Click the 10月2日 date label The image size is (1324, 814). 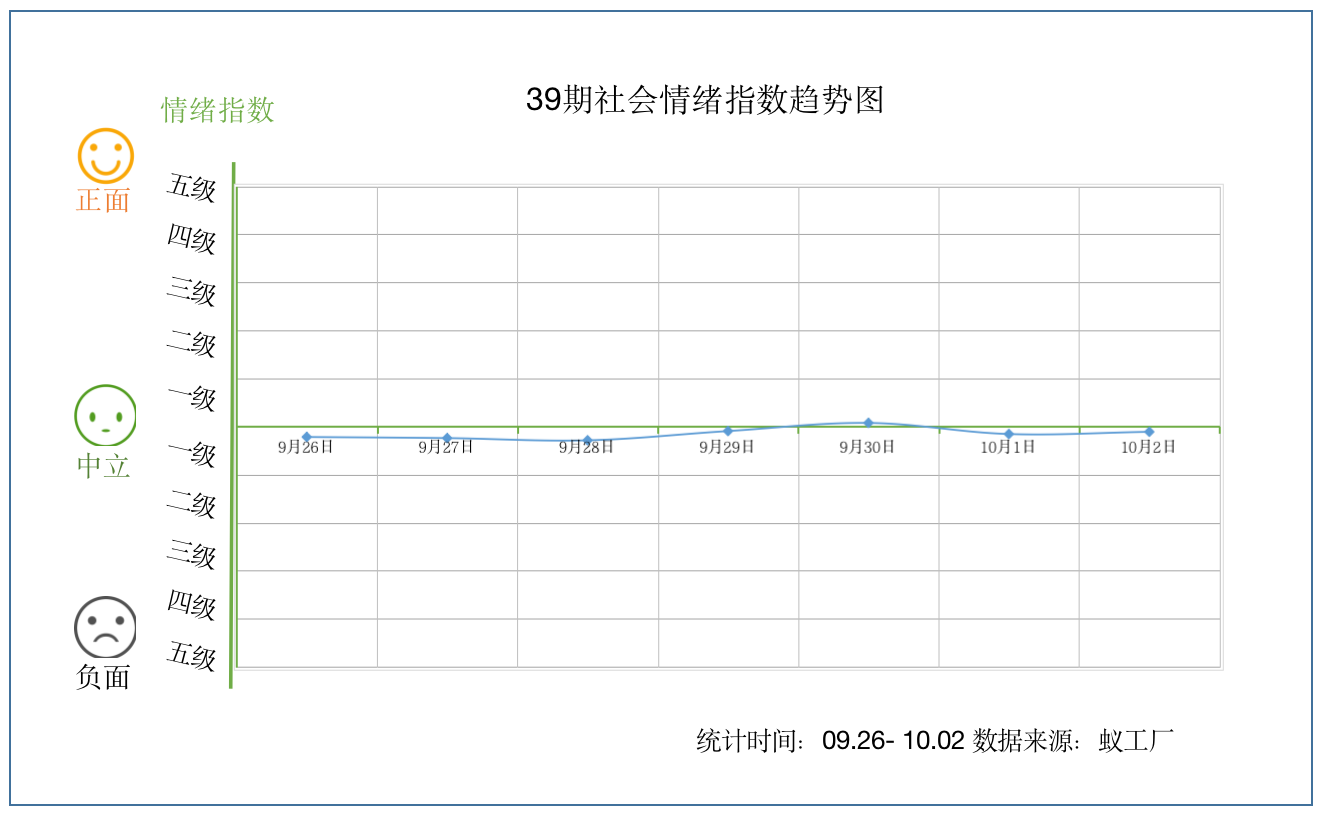click(x=1148, y=447)
